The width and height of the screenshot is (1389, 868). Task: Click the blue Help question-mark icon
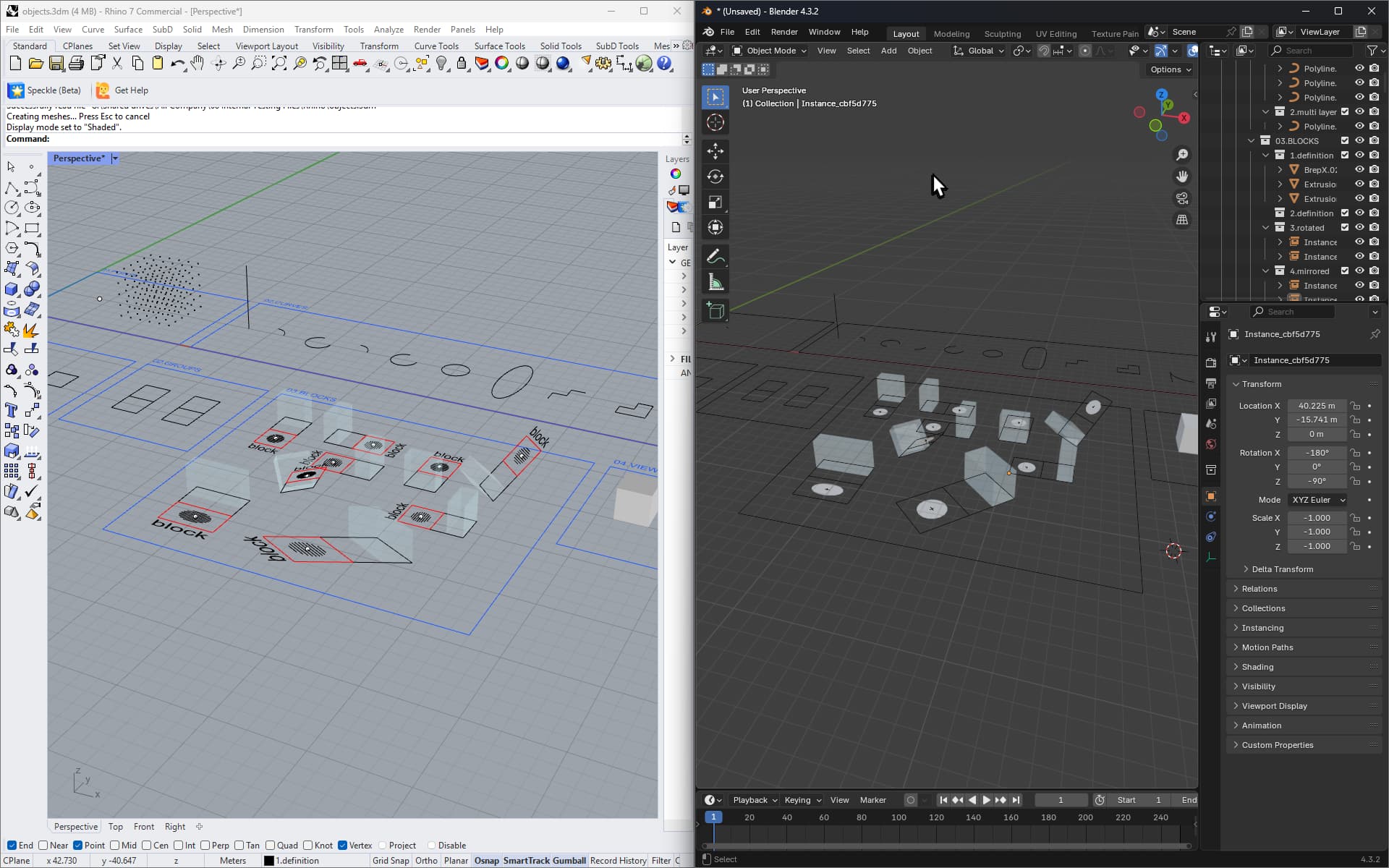tap(664, 64)
